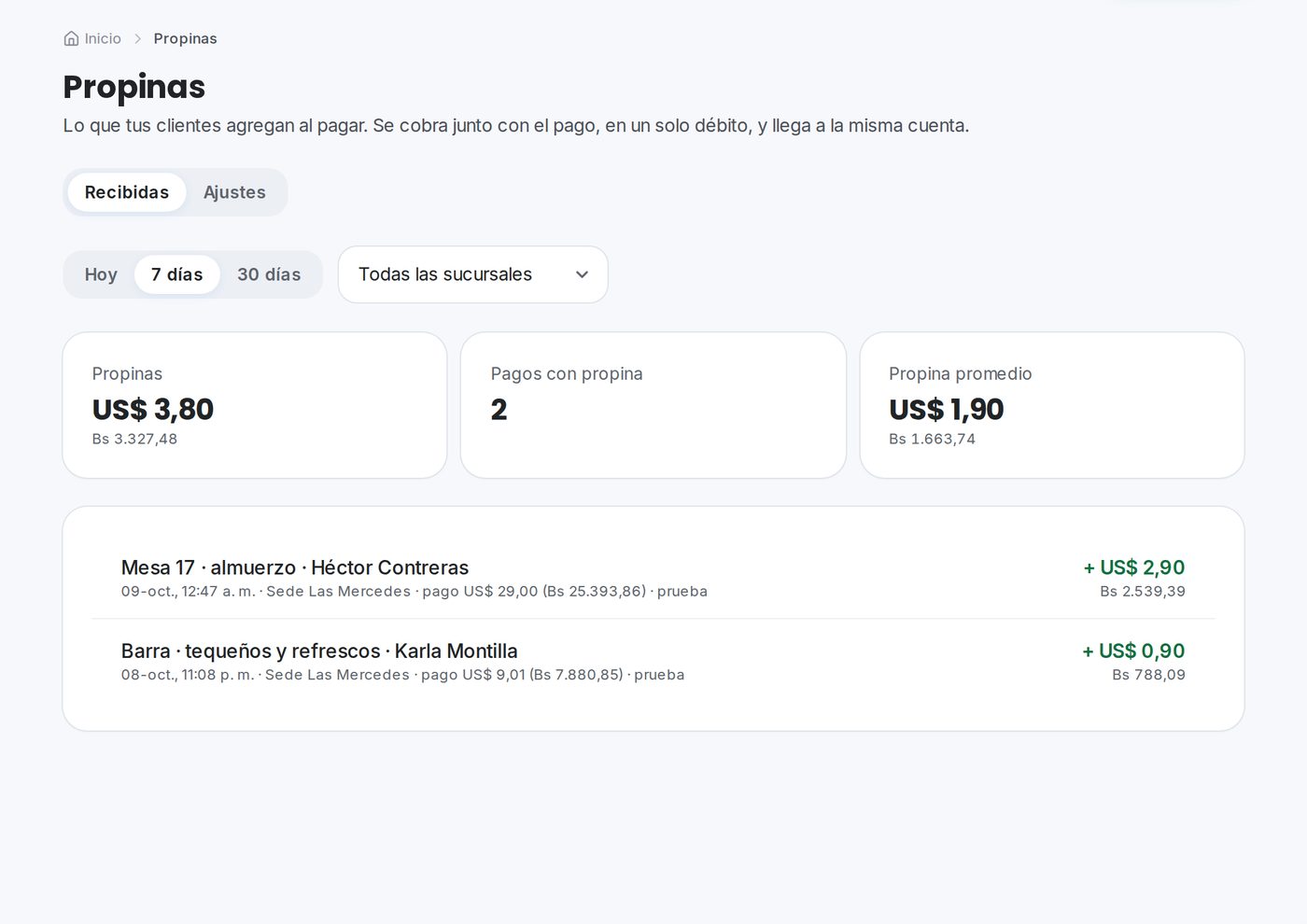Switch to the Recibidas tab
The height and width of the screenshot is (924, 1307).
(127, 192)
